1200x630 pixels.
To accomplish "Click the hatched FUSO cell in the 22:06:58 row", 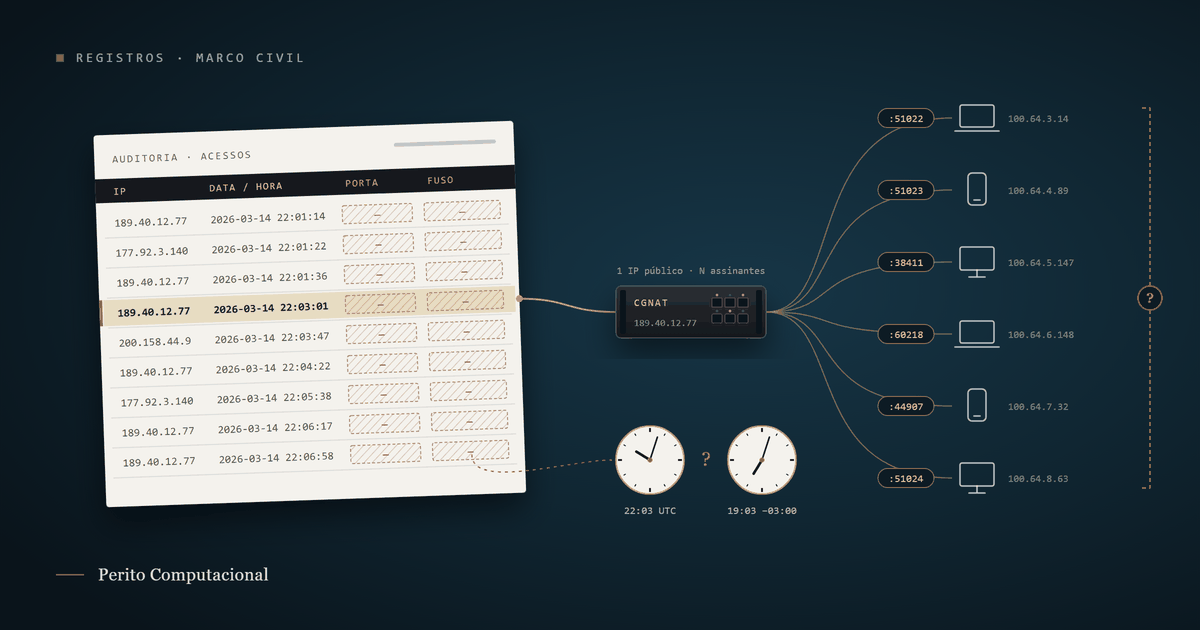I will (x=470, y=451).
